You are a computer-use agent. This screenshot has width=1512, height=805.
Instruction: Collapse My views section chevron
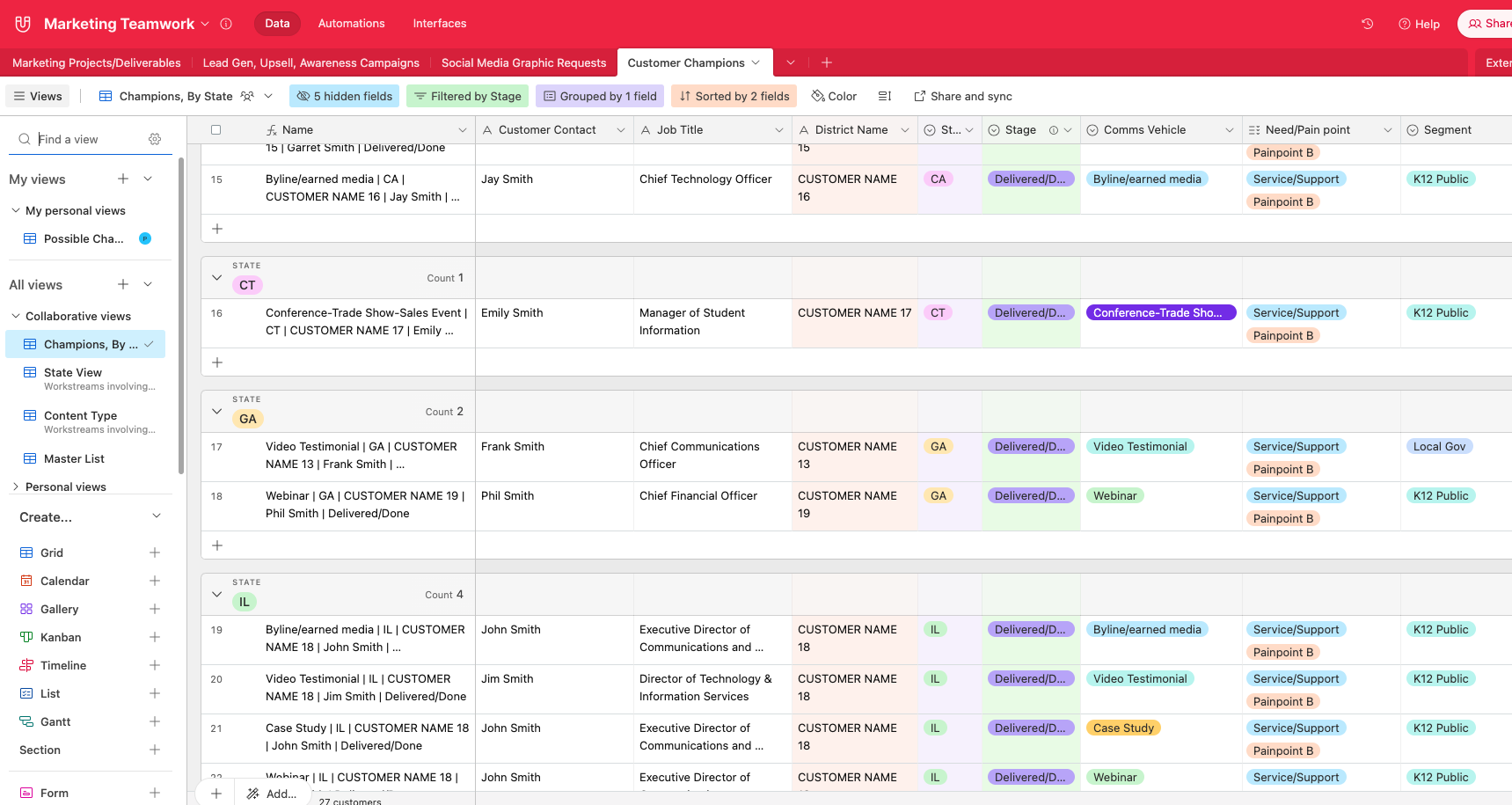pyautogui.click(x=148, y=179)
